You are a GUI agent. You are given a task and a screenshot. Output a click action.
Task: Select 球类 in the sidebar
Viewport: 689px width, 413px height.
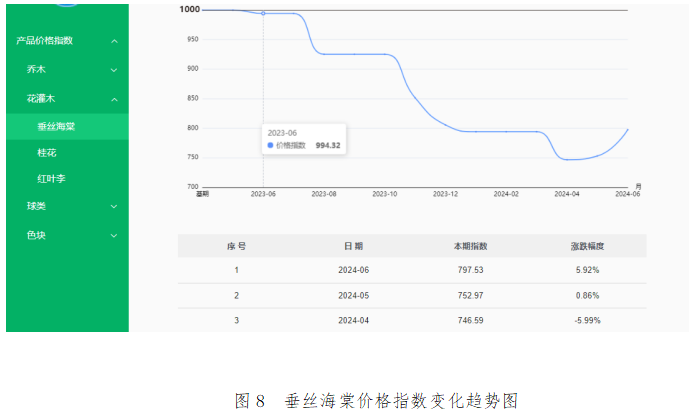pos(36,206)
